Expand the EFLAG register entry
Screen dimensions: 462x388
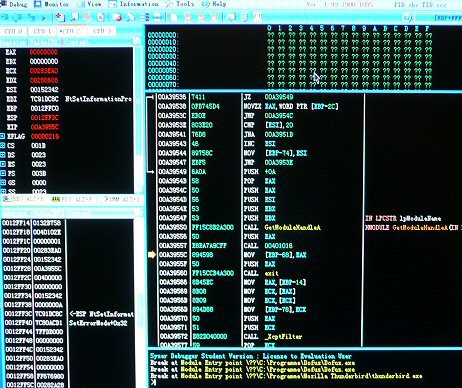pyautogui.click(x=3, y=136)
